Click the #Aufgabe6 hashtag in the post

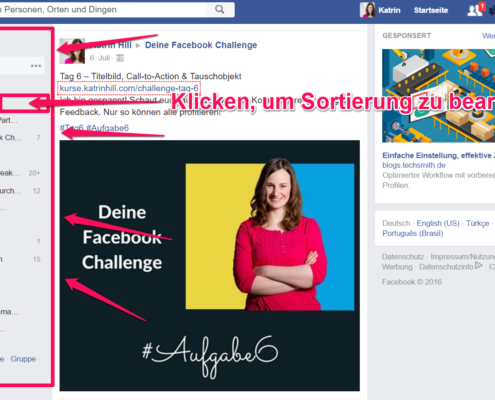tap(107, 128)
